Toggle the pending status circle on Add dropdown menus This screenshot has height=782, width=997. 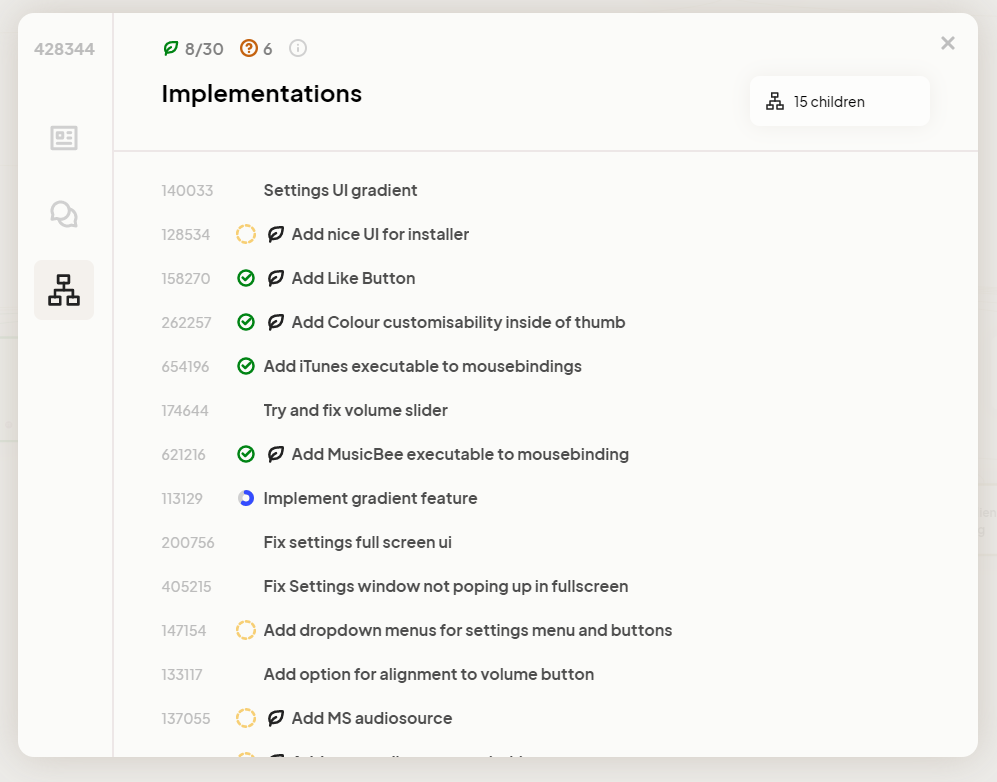click(x=246, y=630)
